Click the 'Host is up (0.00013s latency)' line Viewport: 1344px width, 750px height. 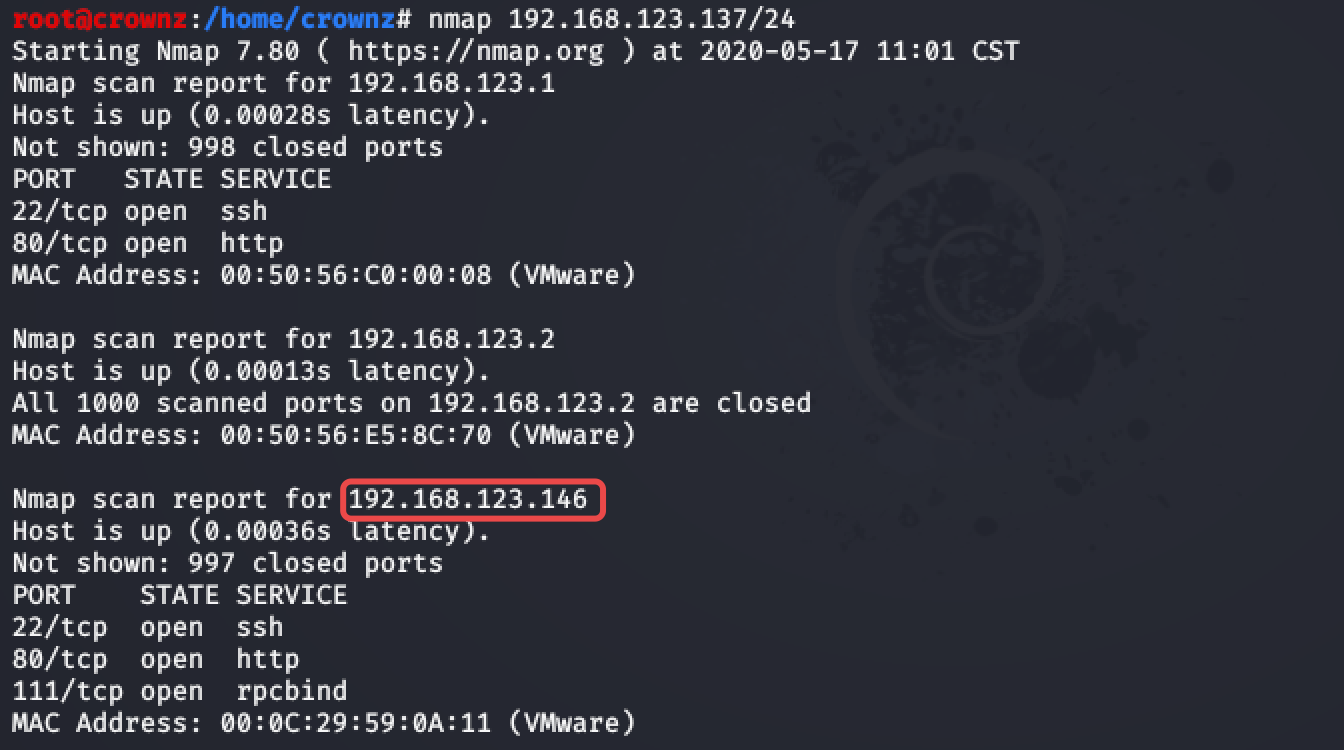252,371
